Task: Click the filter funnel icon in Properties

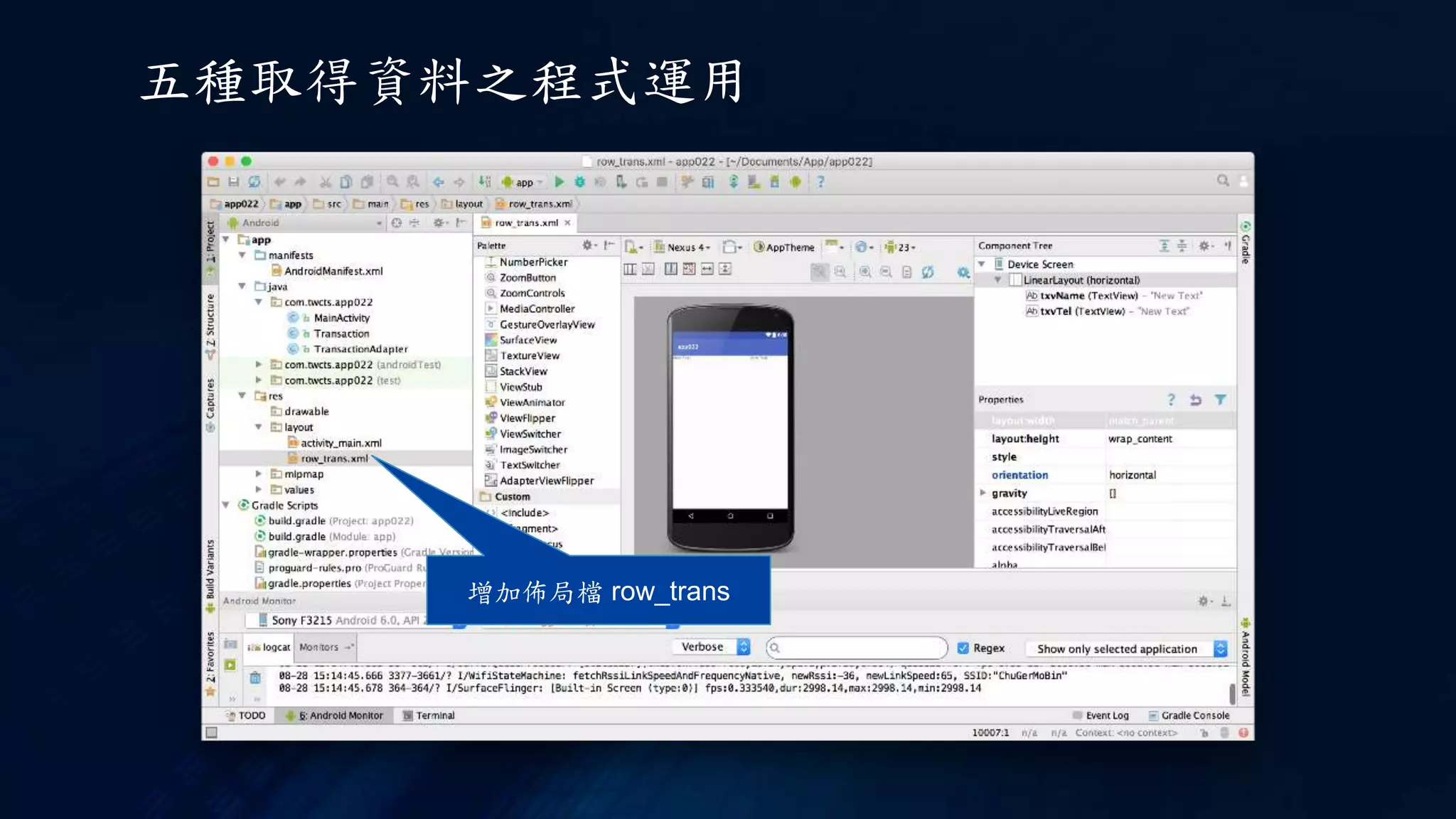Action: tap(1220, 400)
